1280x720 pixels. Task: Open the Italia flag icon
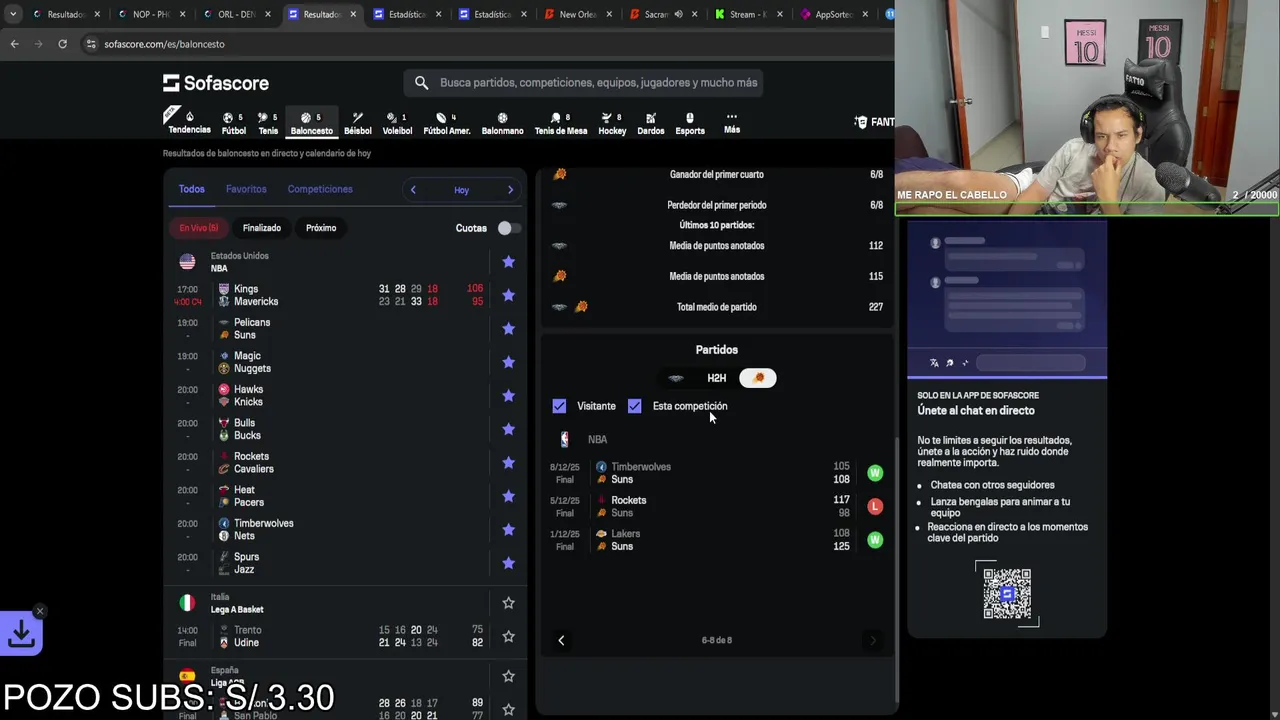pyautogui.click(x=187, y=603)
